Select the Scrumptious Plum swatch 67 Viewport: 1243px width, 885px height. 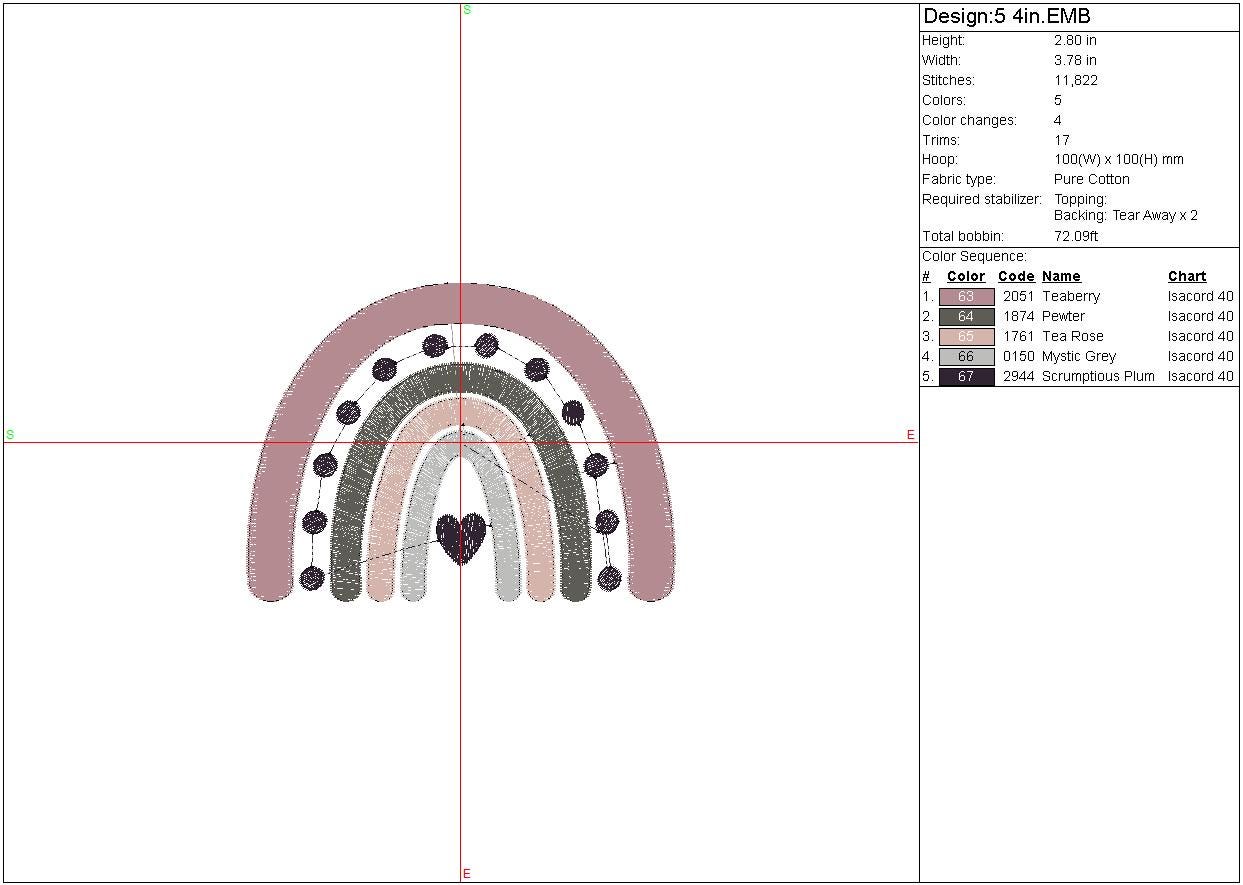[x=966, y=377]
